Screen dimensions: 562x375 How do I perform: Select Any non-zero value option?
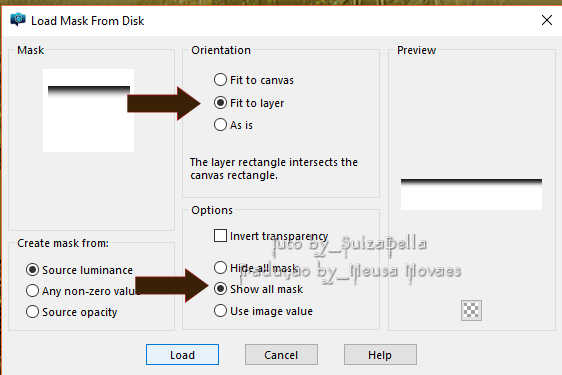pyautogui.click(x=83, y=291)
